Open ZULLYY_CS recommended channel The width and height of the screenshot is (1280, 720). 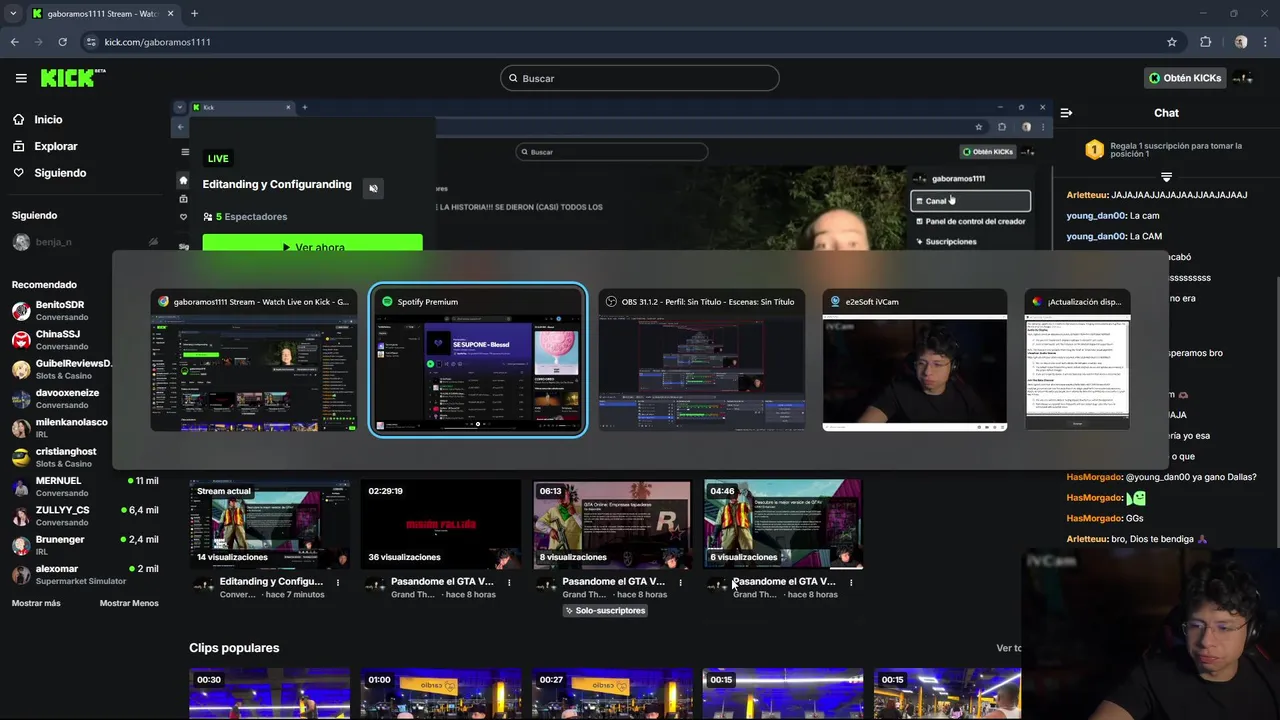(85, 515)
